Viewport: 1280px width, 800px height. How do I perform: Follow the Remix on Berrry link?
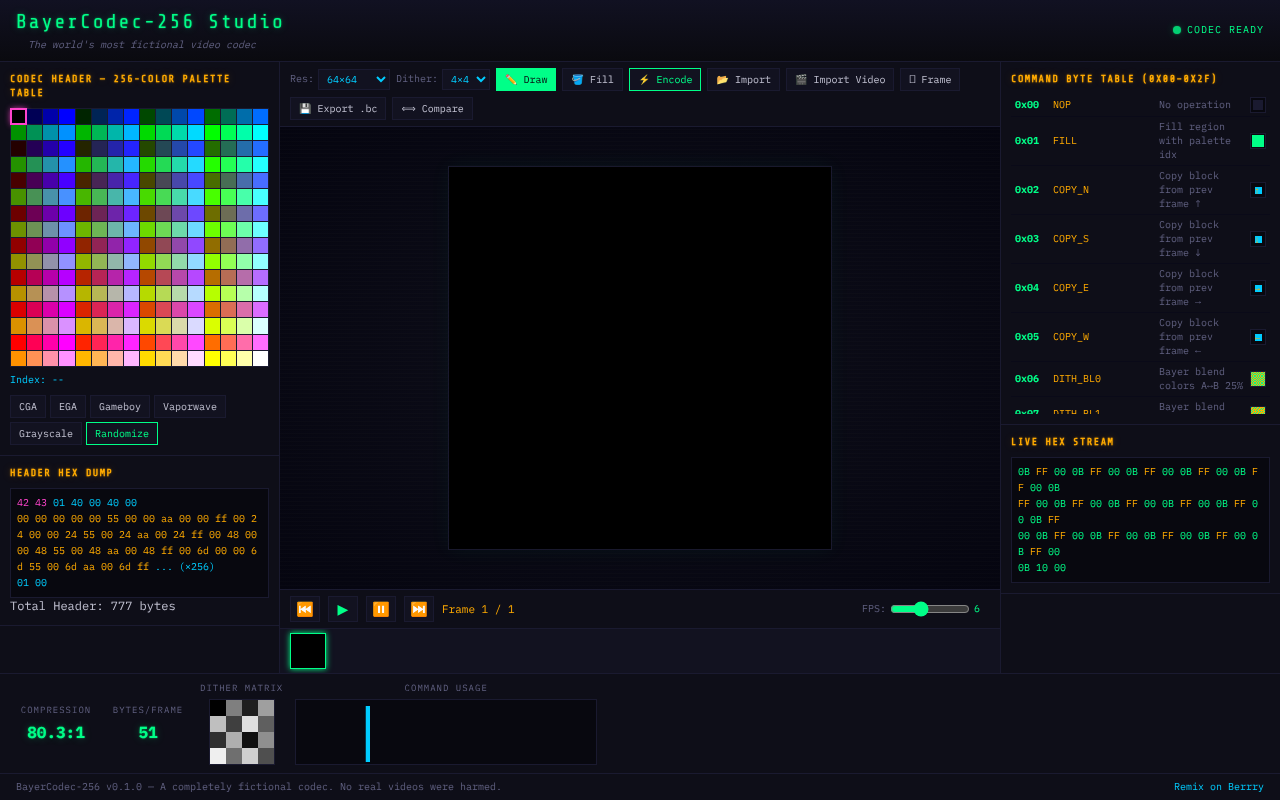coord(1219,787)
